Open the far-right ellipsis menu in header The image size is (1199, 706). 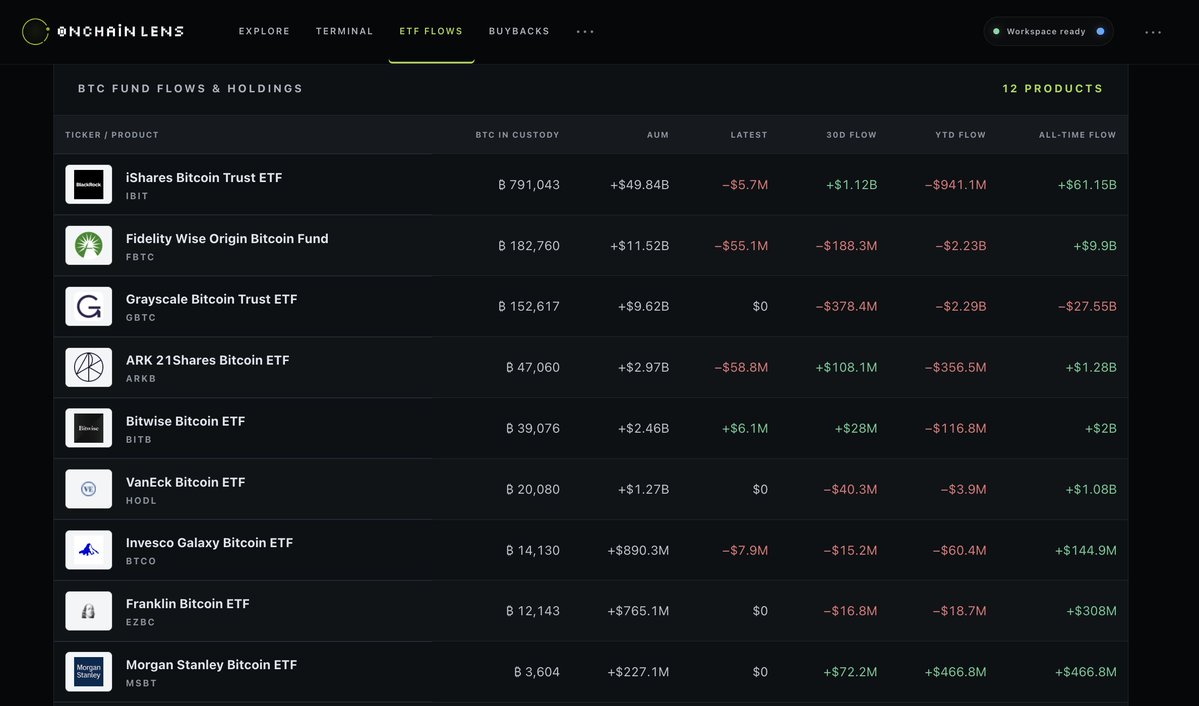click(x=1153, y=32)
